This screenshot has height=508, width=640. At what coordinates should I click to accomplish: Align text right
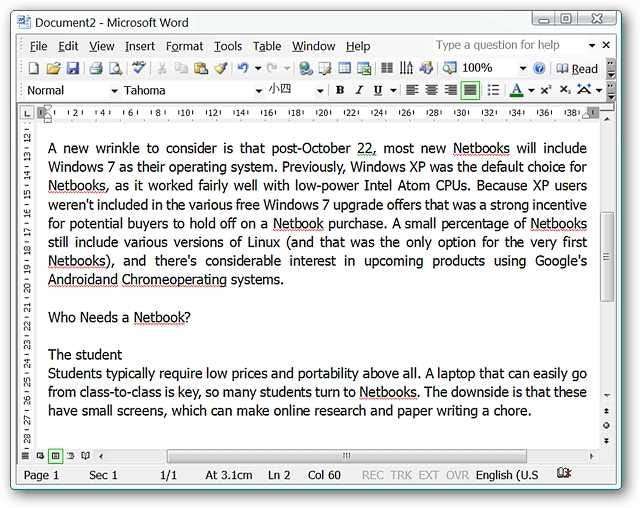[x=451, y=90]
